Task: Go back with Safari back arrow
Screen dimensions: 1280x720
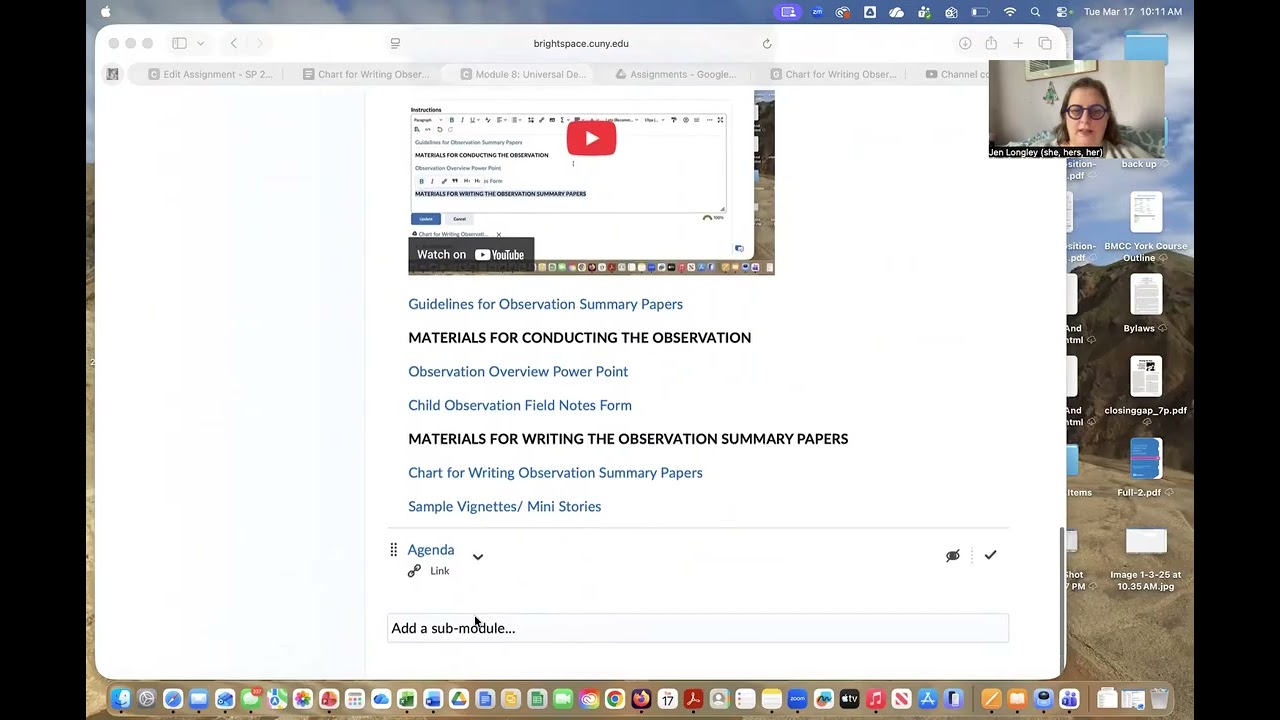Action: tap(234, 43)
